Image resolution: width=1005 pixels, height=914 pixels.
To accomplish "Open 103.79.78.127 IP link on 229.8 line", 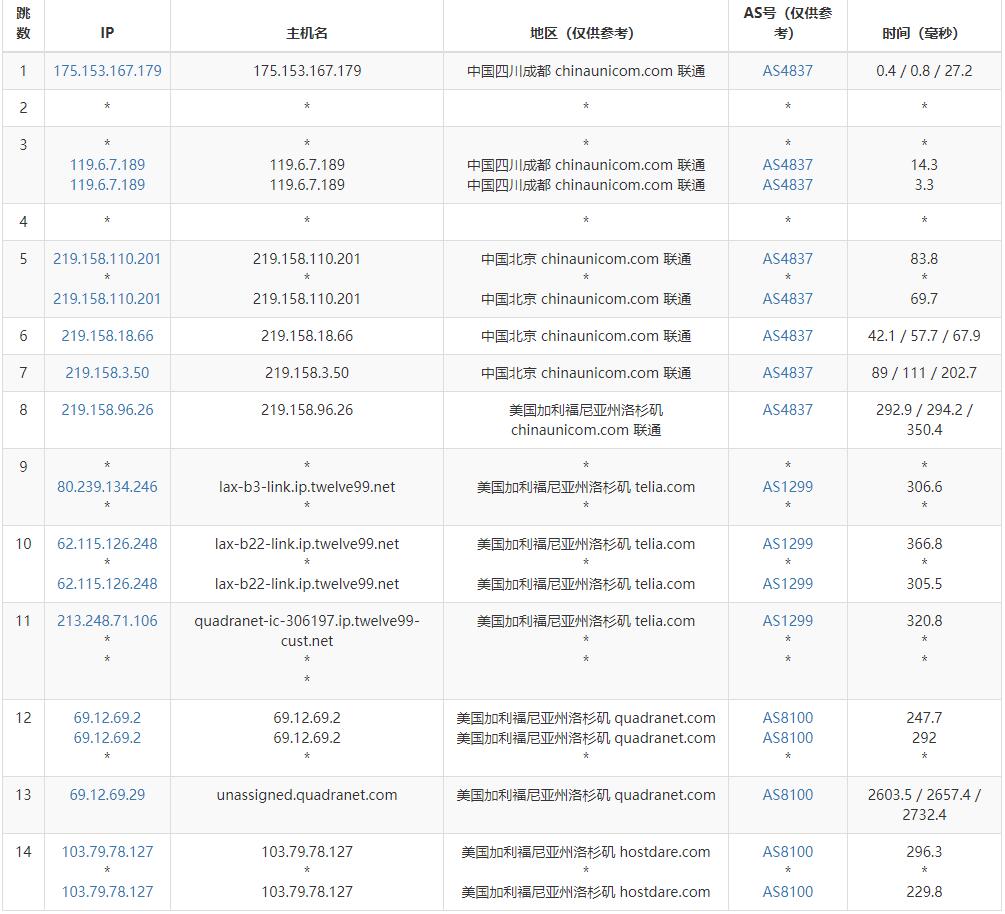I will (x=107, y=892).
